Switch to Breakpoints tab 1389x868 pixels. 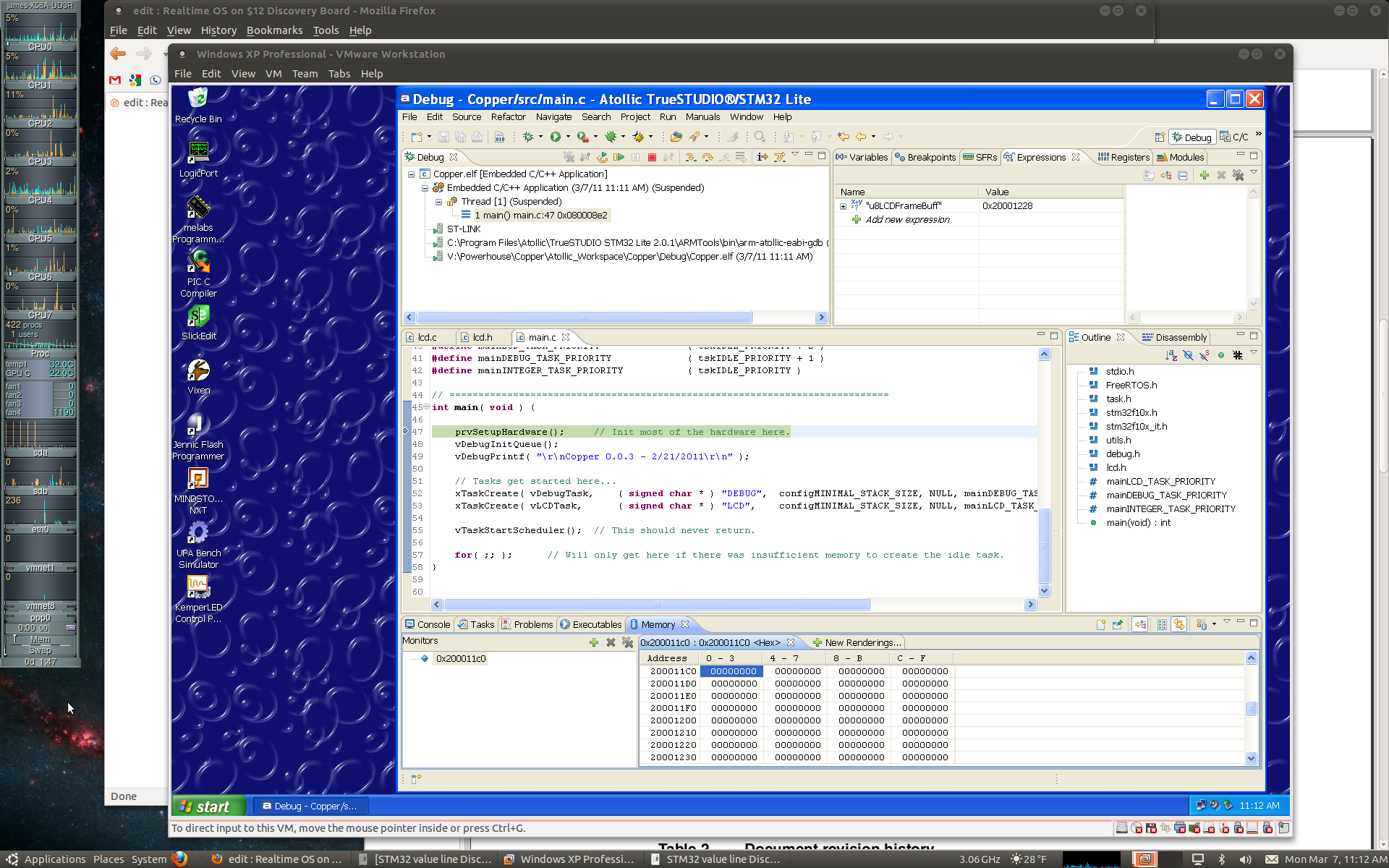[x=925, y=157]
